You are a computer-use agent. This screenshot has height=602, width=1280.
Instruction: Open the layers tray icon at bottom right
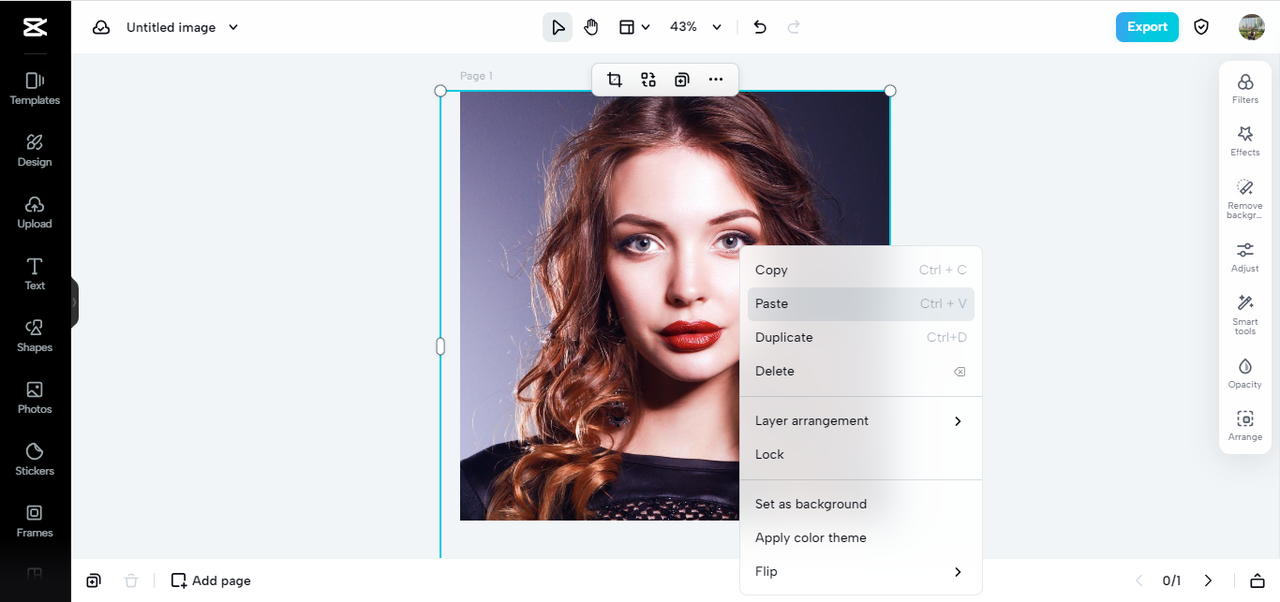(x=1257, y=580)
